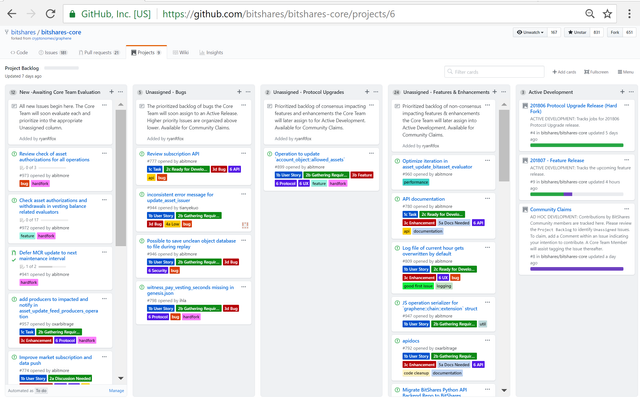Open card options for Optimize iteration card
The height and width of the screenshot is (400, 640).
pos(487,160)
